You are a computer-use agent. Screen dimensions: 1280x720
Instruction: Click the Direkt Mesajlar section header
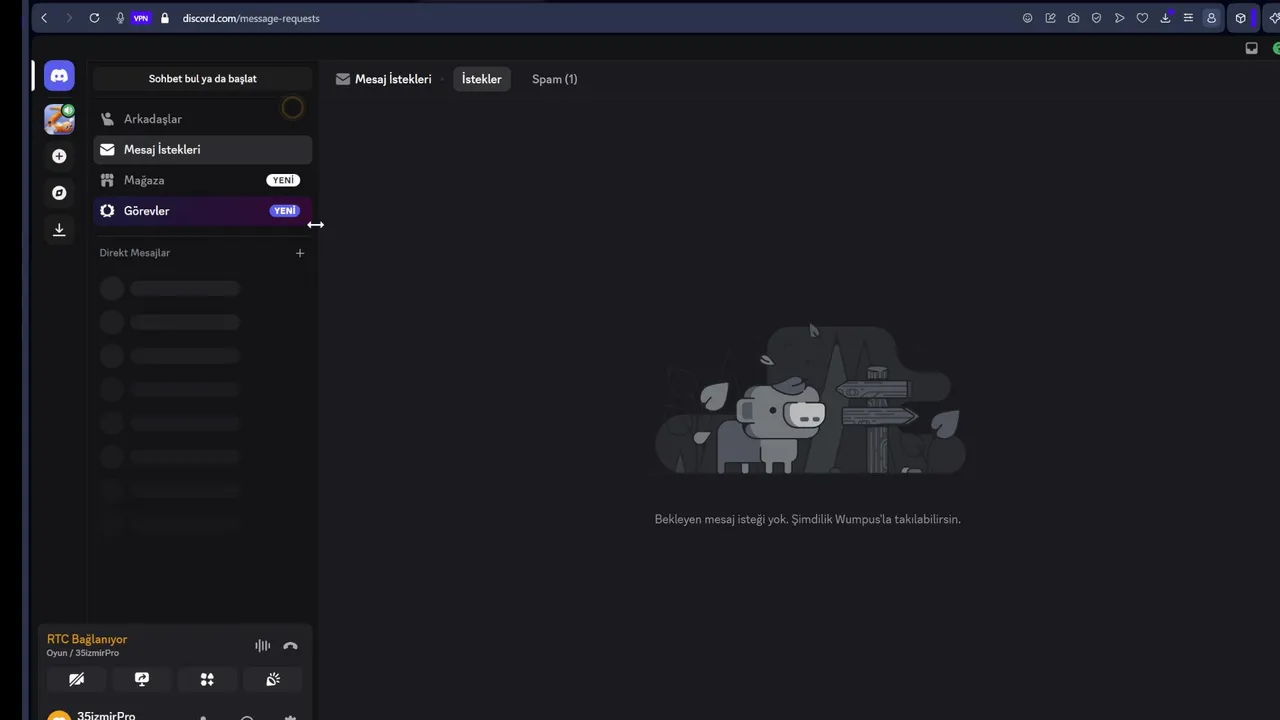[x=135, y=253]
